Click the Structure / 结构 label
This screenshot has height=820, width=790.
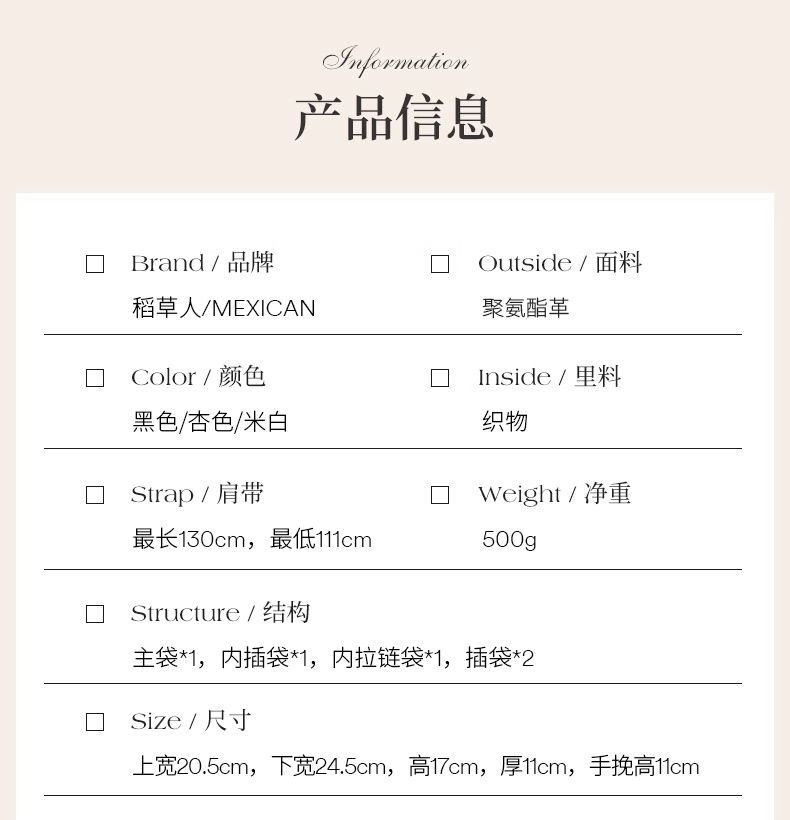tap(220, 613)
